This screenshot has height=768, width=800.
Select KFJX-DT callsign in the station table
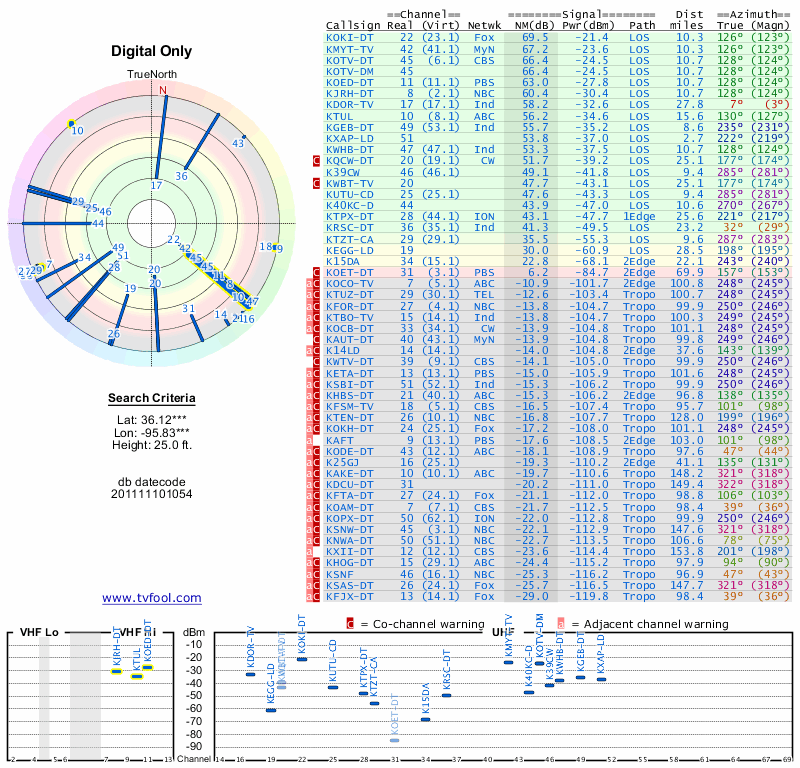coord(350,597)
